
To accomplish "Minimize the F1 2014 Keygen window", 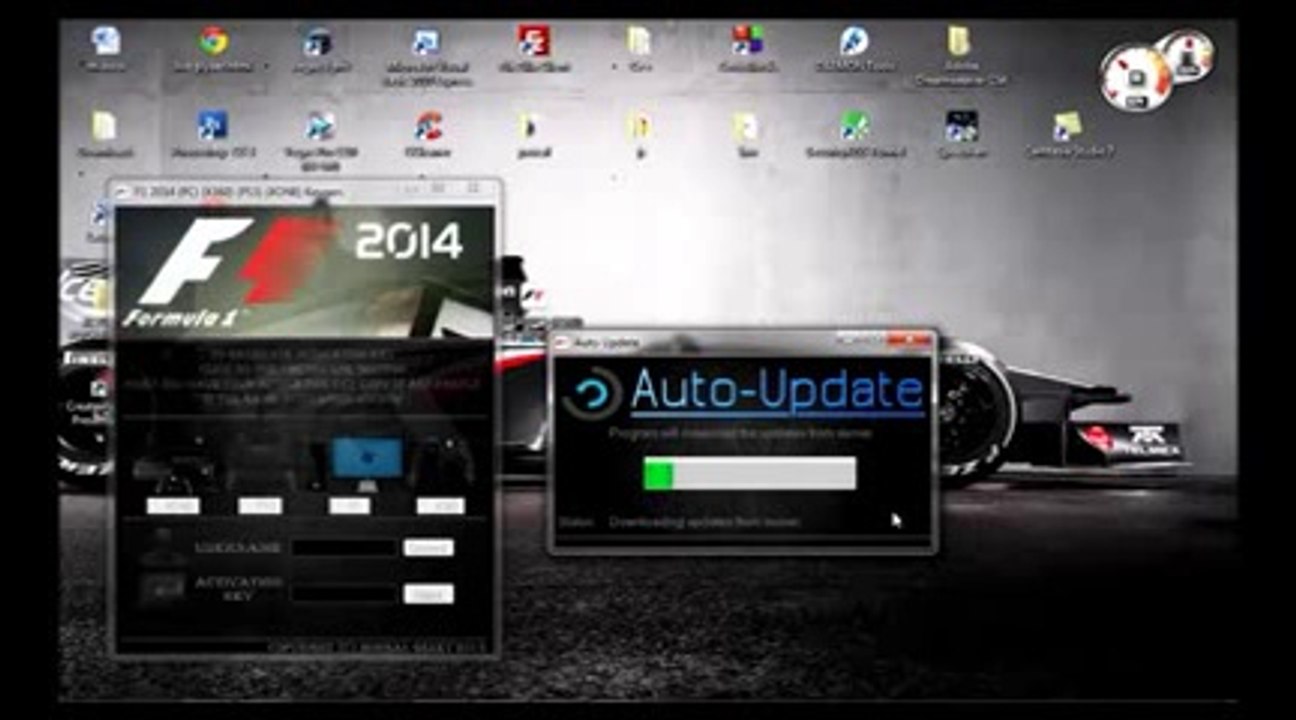I will point(412,190).
